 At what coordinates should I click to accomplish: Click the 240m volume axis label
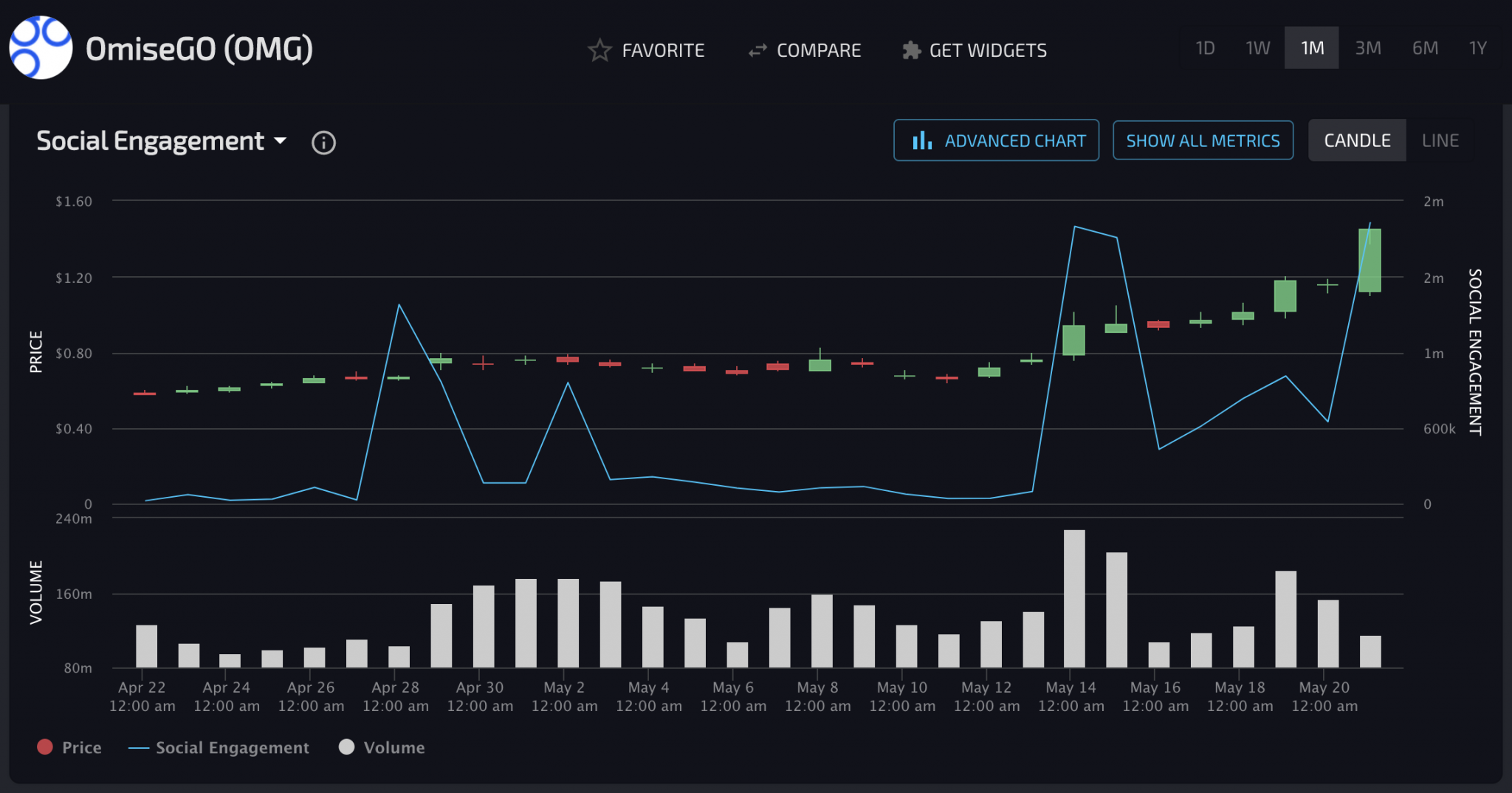point(74,518)
